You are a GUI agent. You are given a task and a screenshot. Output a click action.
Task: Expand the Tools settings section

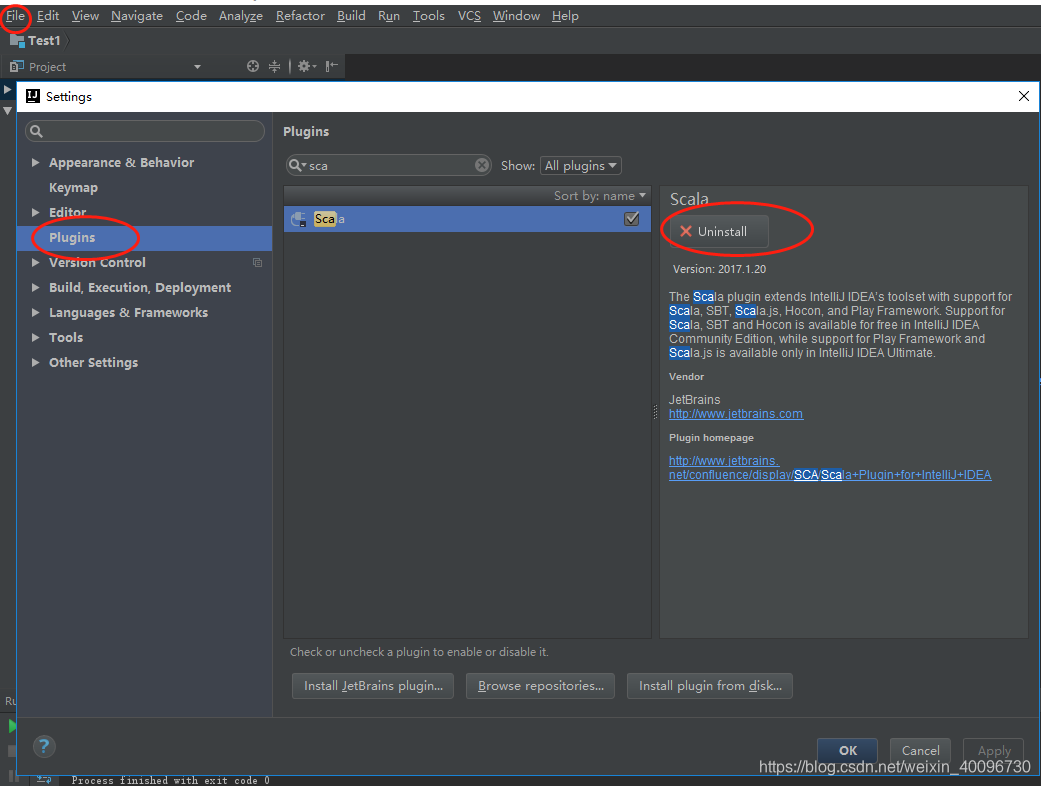tap(35, 338)
